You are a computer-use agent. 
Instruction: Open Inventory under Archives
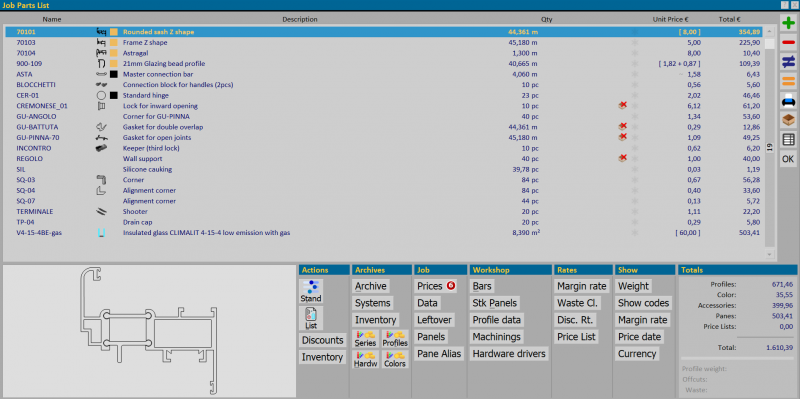(376, 320)
